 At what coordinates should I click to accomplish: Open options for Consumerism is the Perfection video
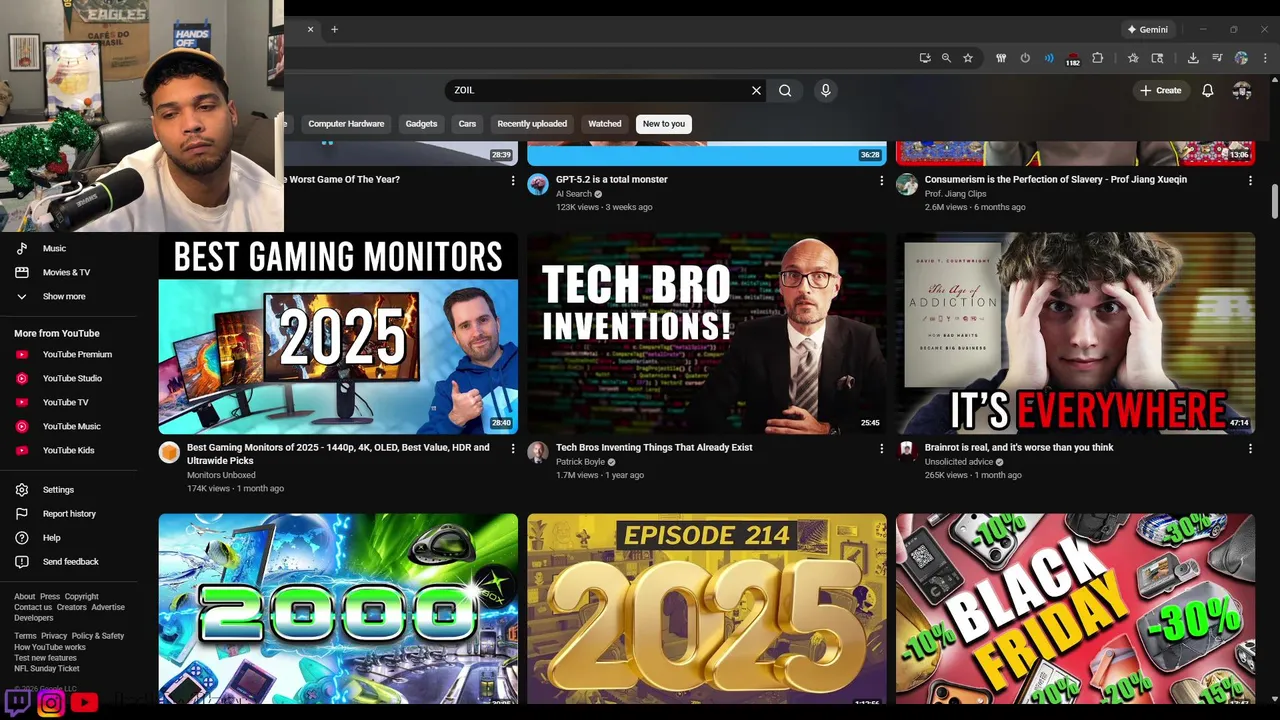(x=1250, y=181)
